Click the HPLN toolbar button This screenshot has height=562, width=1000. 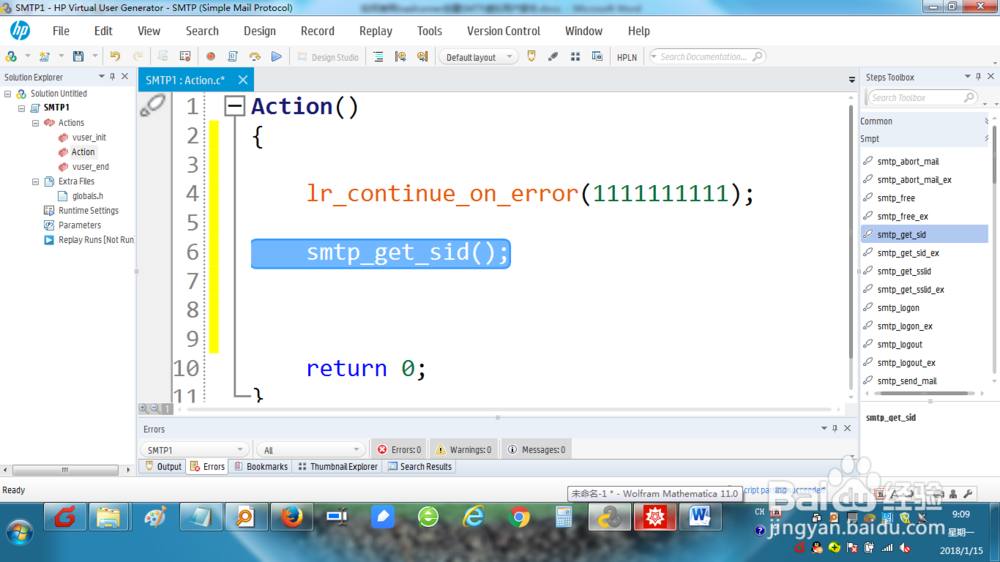pyautogui.click(x=627, y=57)
